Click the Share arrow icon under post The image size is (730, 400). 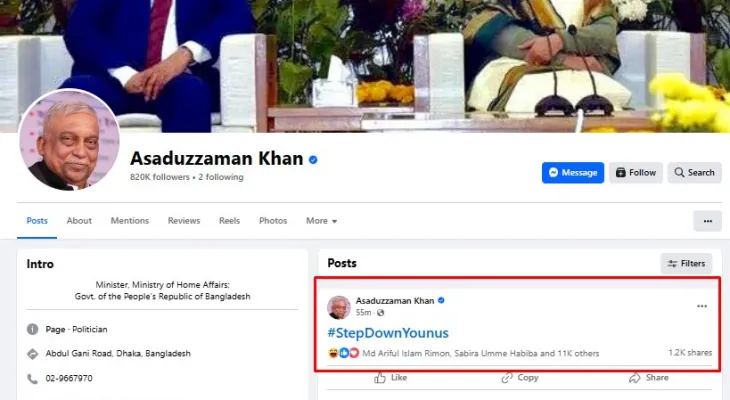(x=635, y=378)
